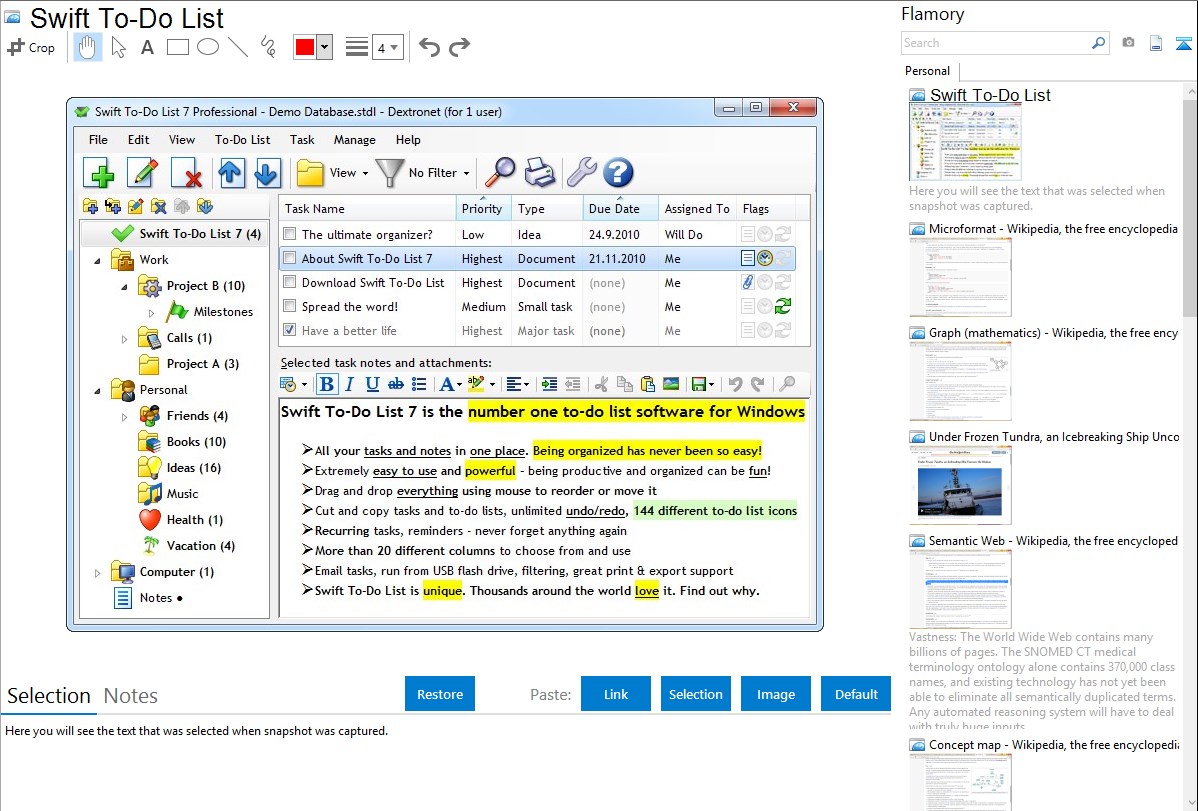Expand the Friends tree node
The width and height of the screenshot is (1198, 811).
[x=125, y=417]
